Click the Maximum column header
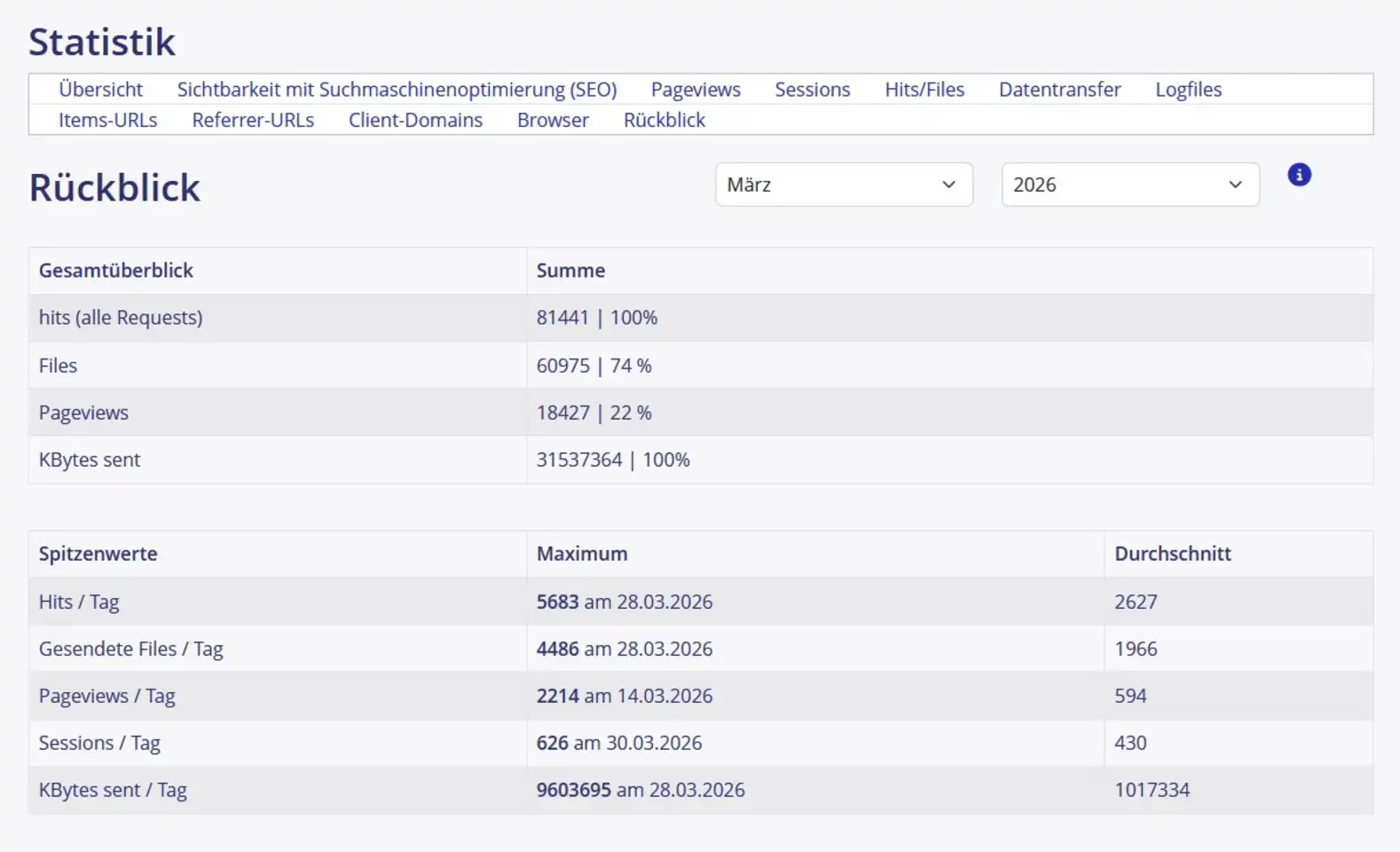The image size is (1400, 852). (581, 554)
